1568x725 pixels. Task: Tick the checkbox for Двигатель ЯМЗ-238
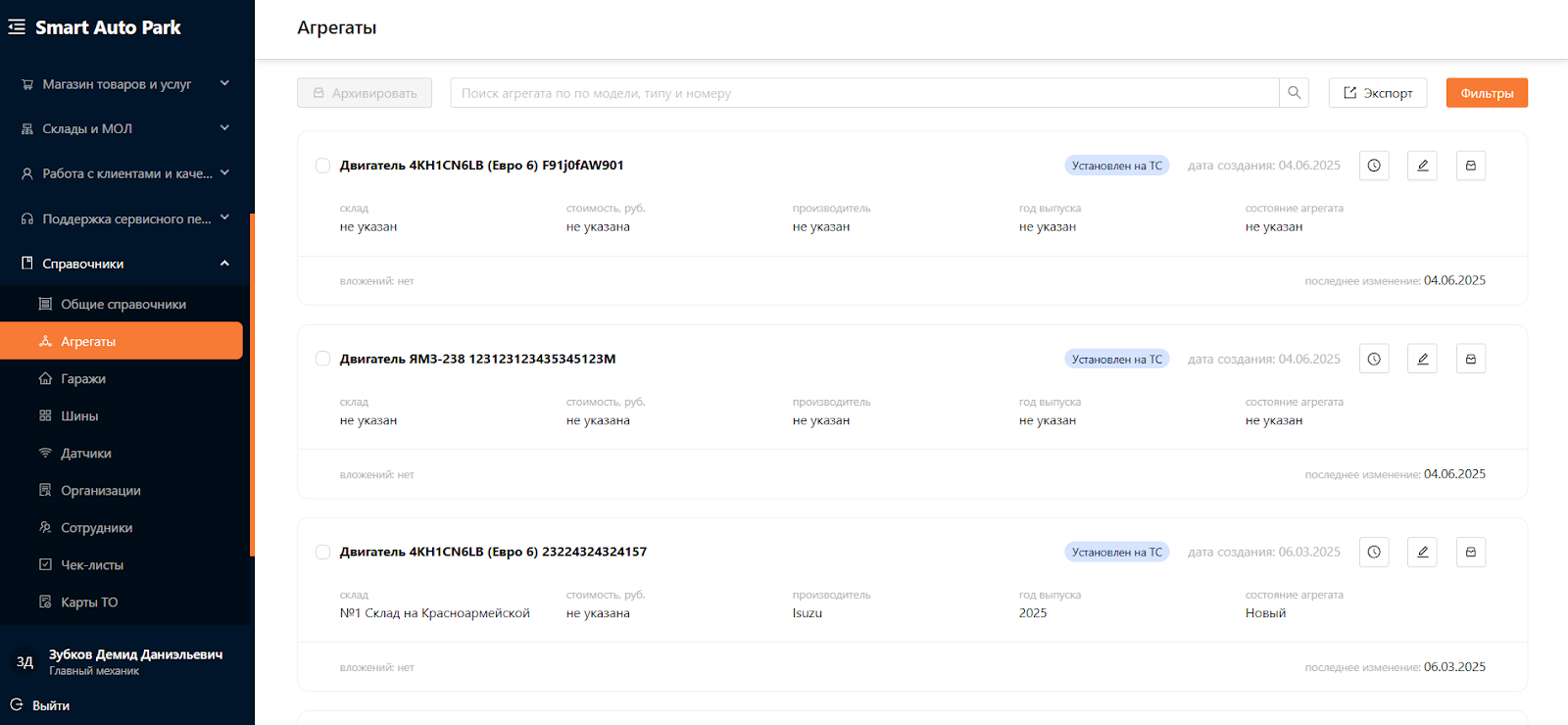(322, 360)
